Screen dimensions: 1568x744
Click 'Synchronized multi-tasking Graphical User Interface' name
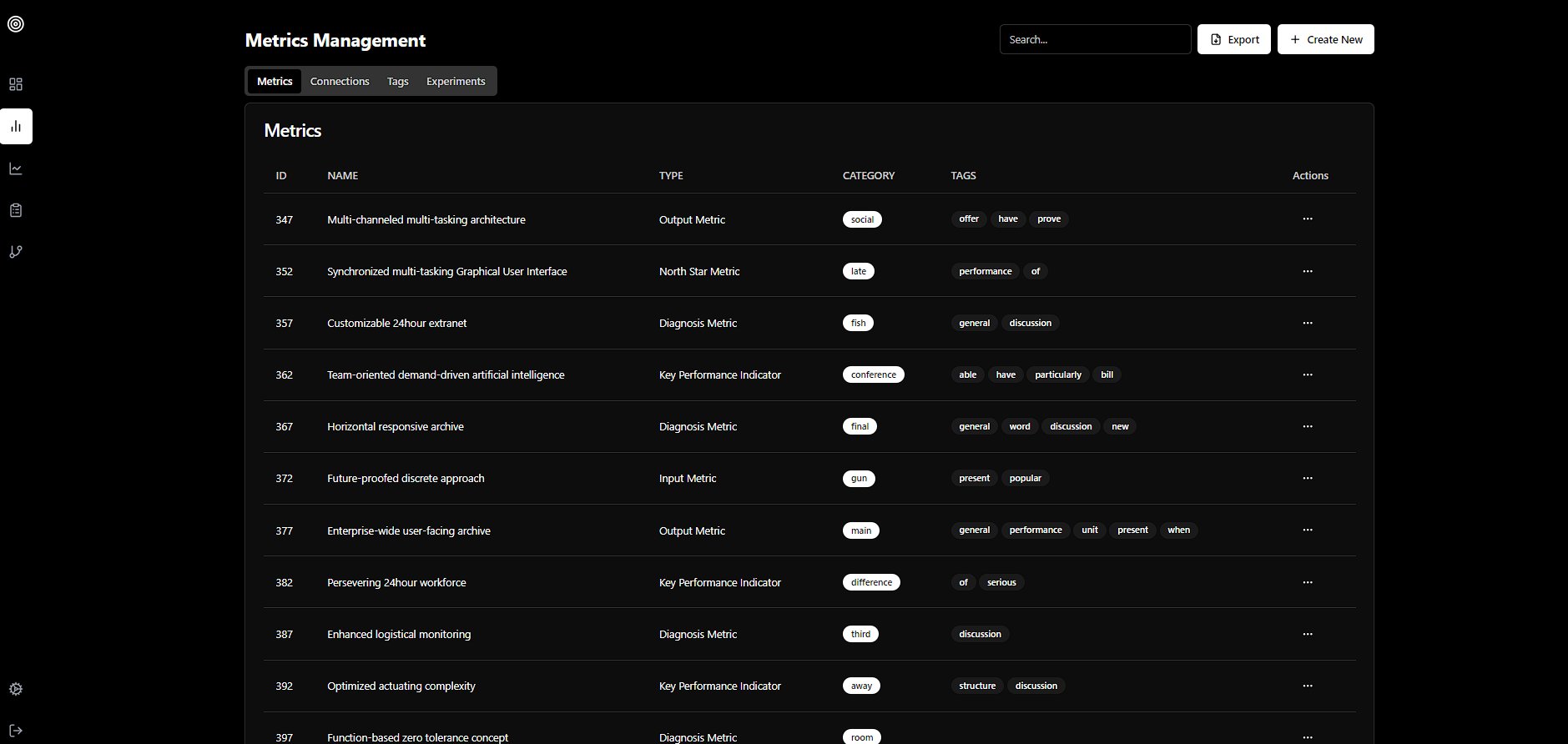[x=447, y=271]
